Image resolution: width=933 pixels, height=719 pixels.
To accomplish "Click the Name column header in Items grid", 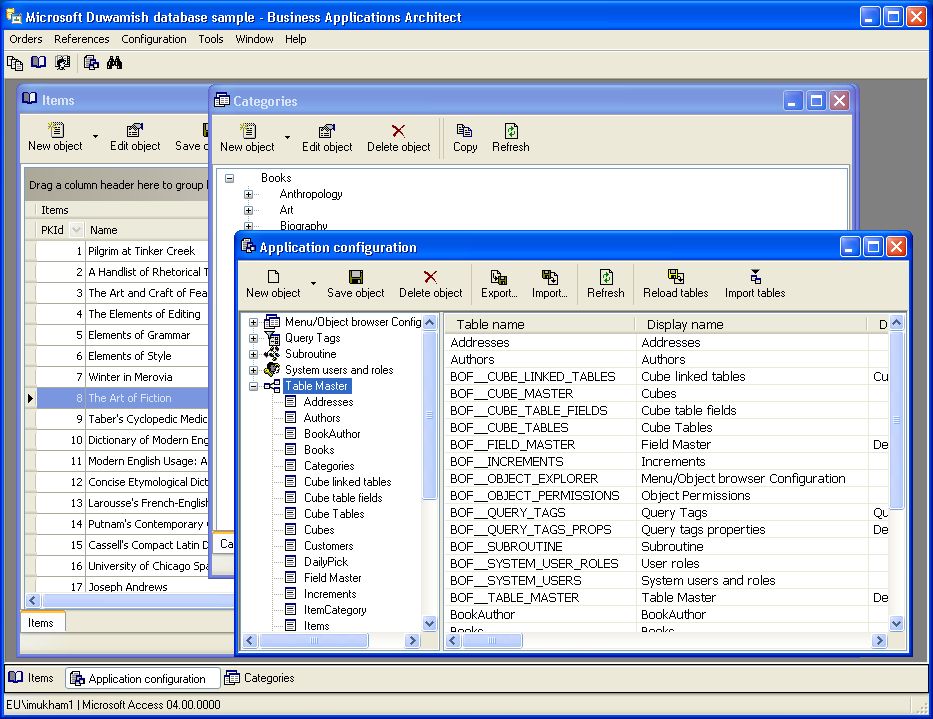I will (x=146, y=230).
